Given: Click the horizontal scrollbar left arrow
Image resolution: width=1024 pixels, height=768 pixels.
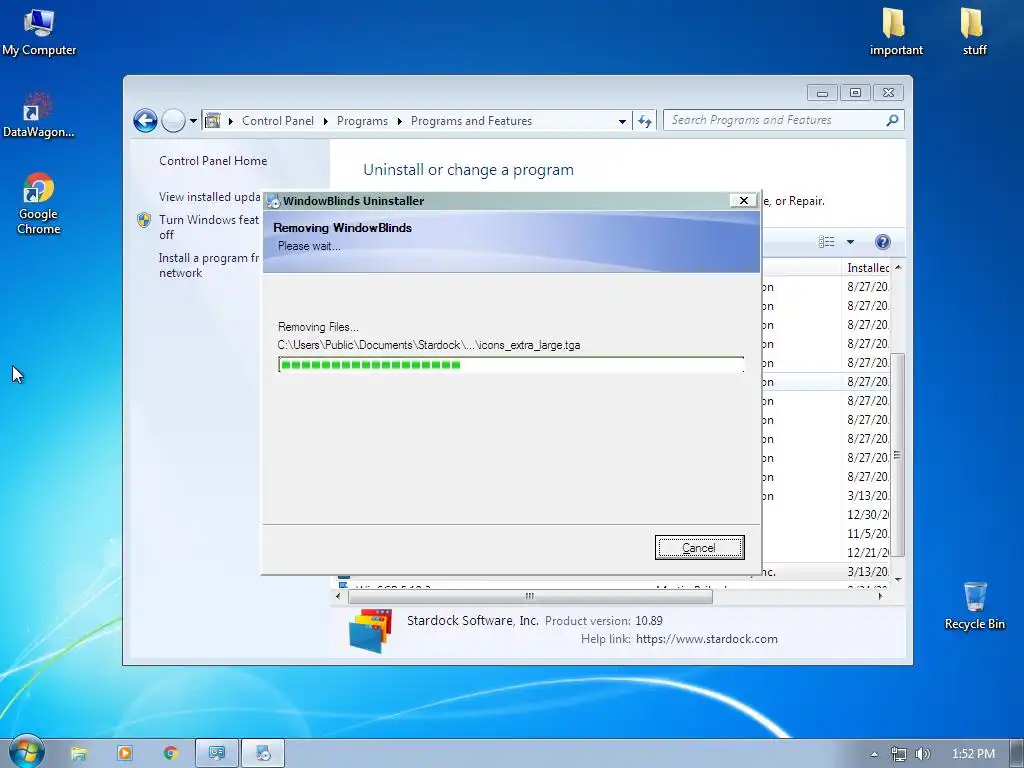Looking at the screenshot, I should [338, 596].
